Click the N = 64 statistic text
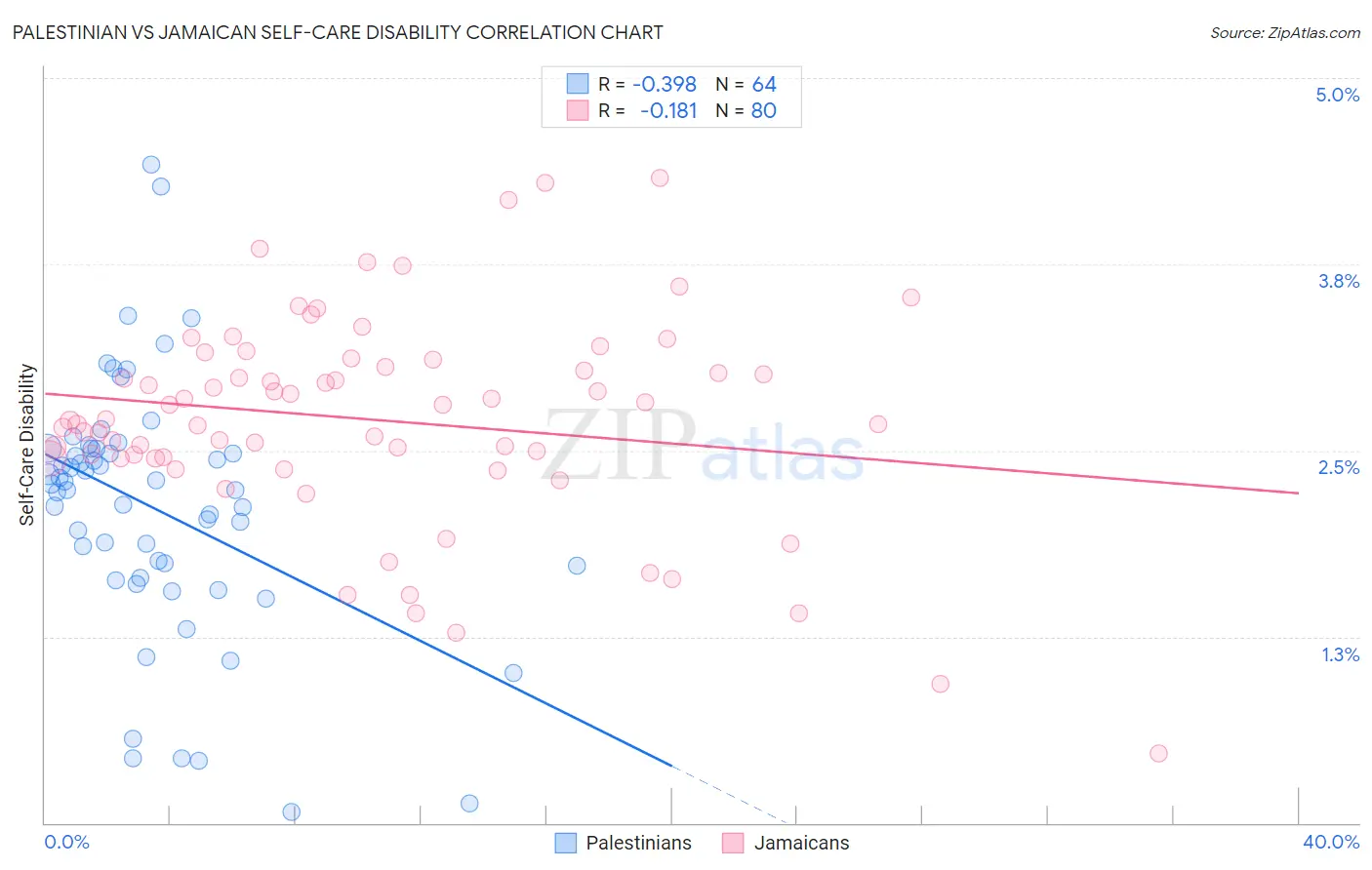The image size is (1372, 870). coord(746,84)
